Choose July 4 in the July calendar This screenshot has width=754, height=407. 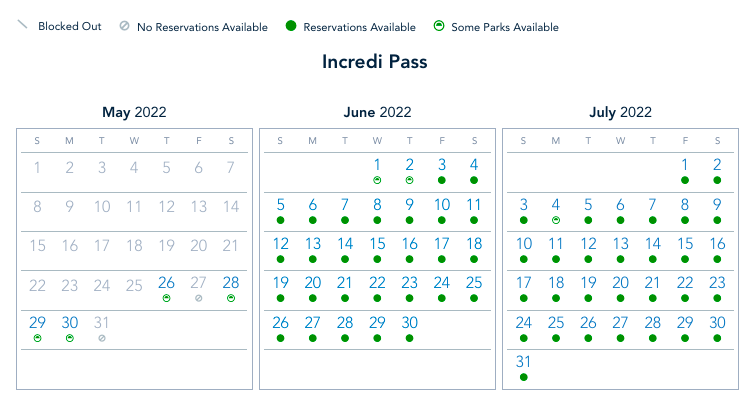pos(556,204)
